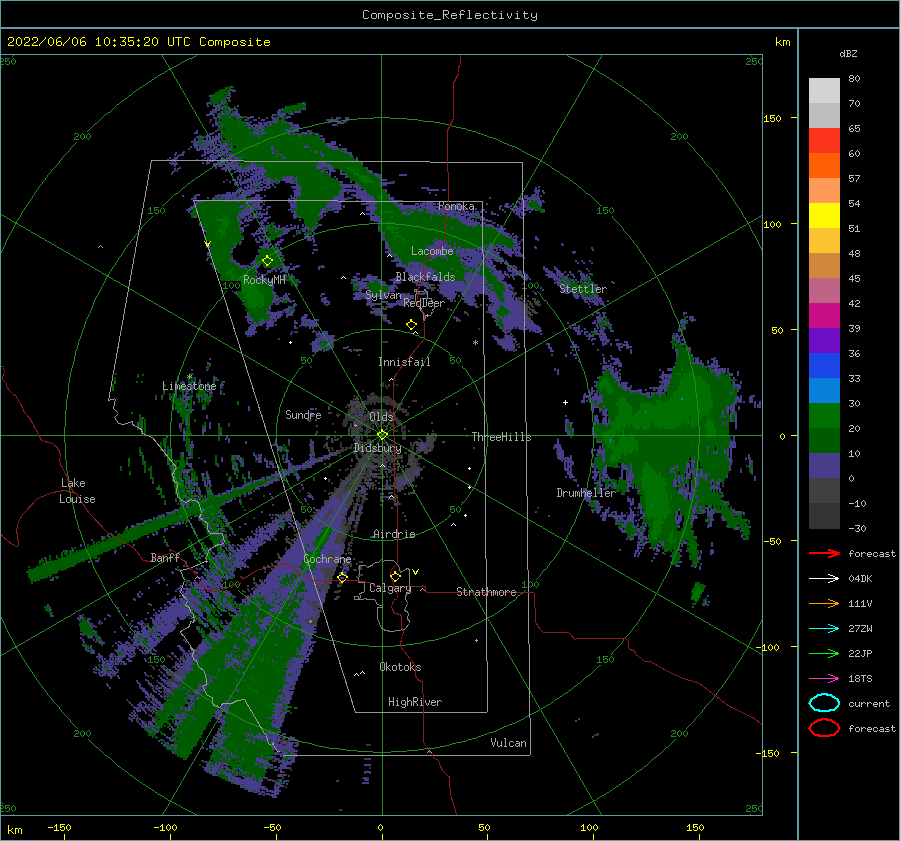
Task: Click the Ponoka town label
Action: pyautogui.click(x=456, y=206)
